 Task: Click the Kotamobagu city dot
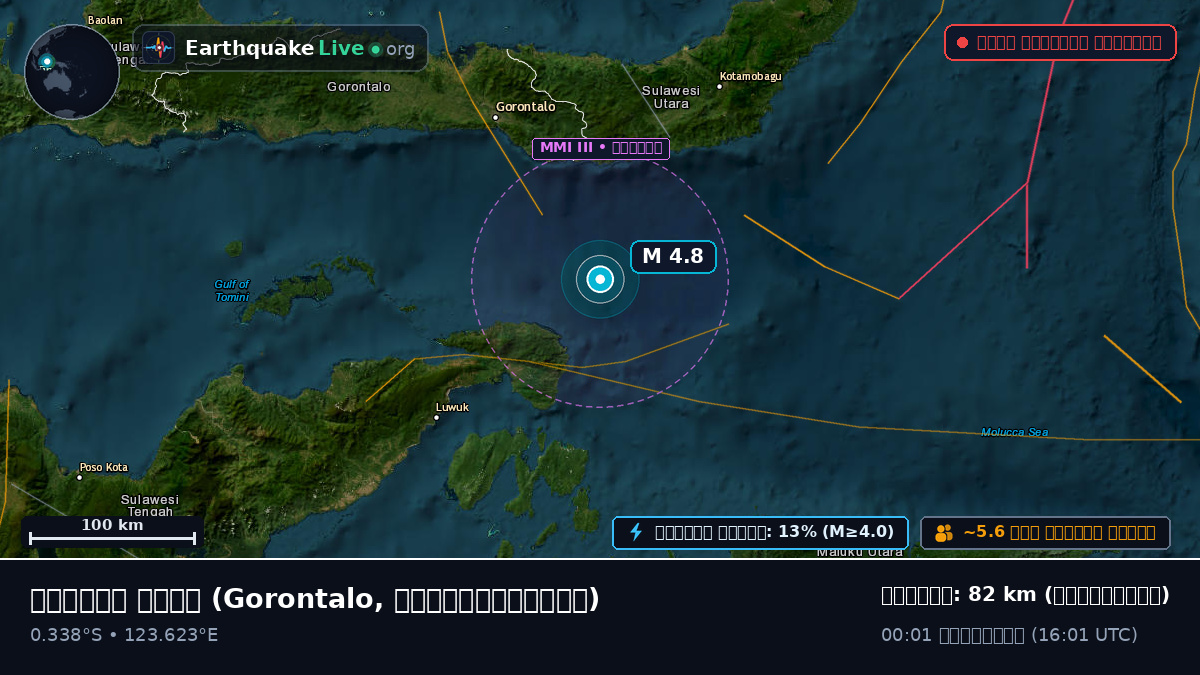point(719,86)
